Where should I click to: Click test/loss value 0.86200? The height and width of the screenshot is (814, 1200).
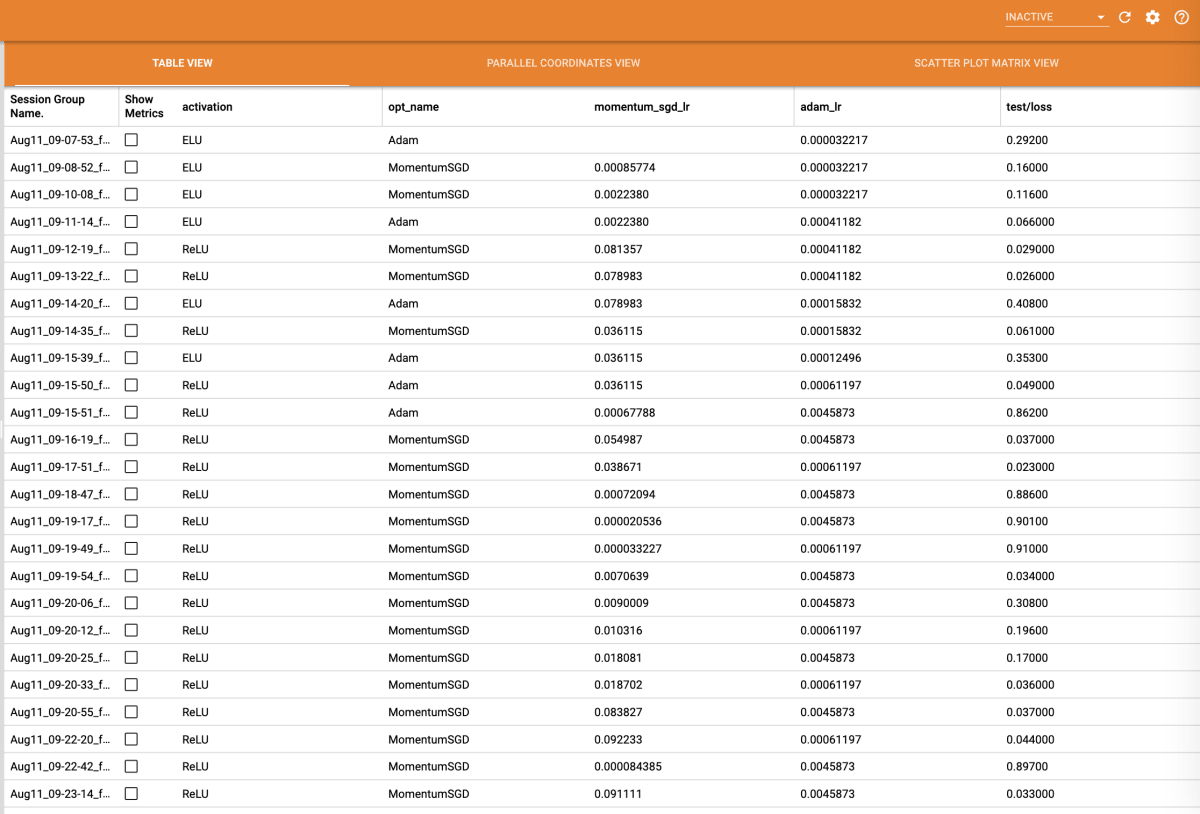coord(1027,412)
